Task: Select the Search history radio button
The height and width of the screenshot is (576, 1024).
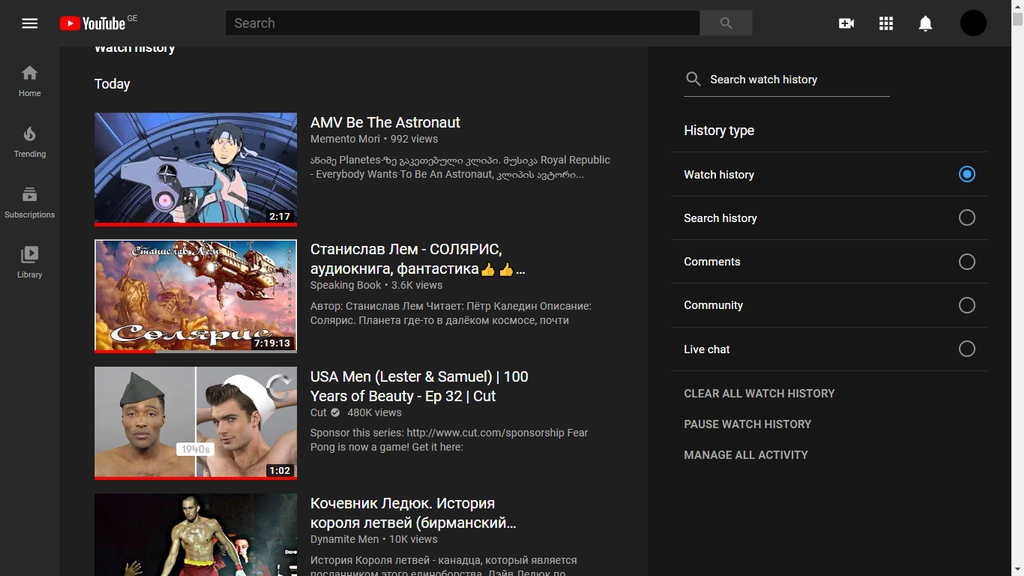Action: 967,217
